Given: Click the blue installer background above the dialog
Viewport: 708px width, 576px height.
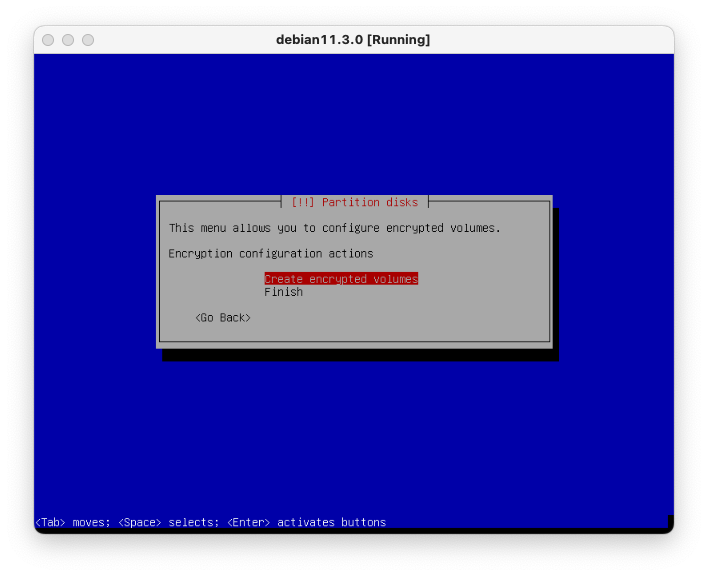Looking at the screenshot, I should click(353, 120).
